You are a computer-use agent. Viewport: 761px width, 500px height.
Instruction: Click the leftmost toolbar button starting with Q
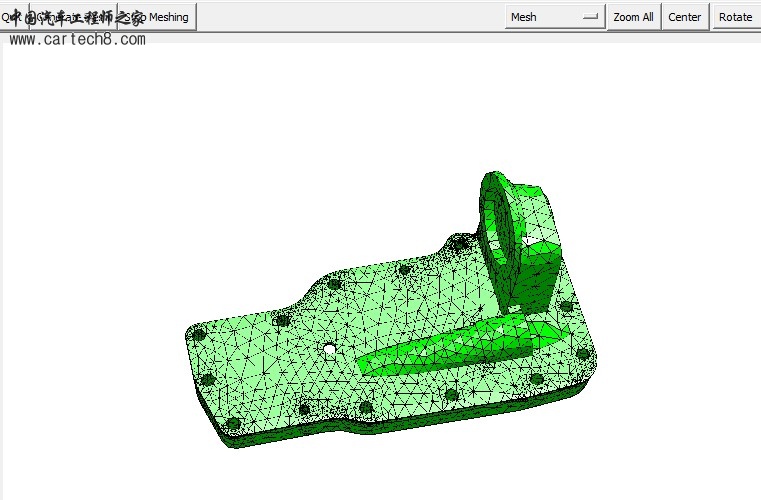coord(14,17)
